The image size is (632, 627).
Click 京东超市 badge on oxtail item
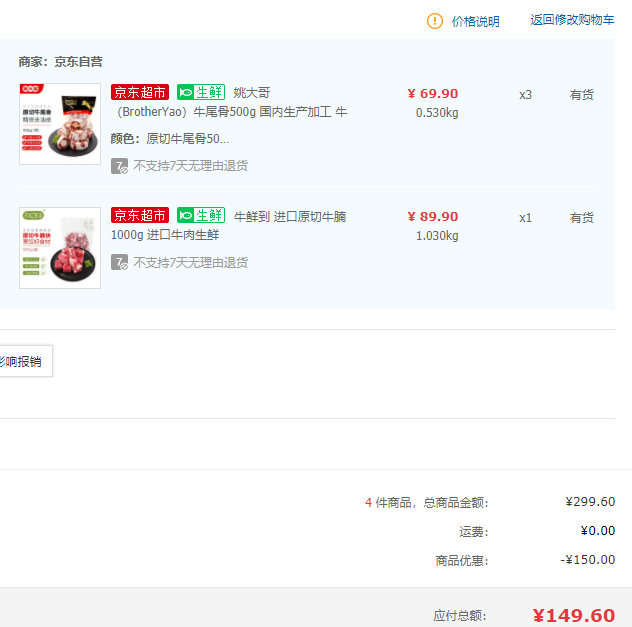140,92
